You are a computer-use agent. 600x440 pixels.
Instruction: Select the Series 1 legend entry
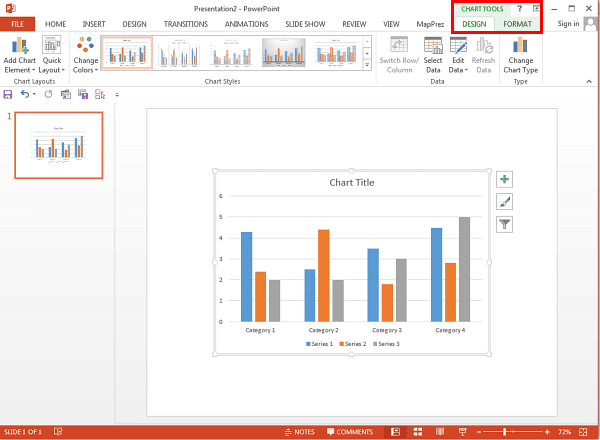pyautogui.click(x=320, y=344)
